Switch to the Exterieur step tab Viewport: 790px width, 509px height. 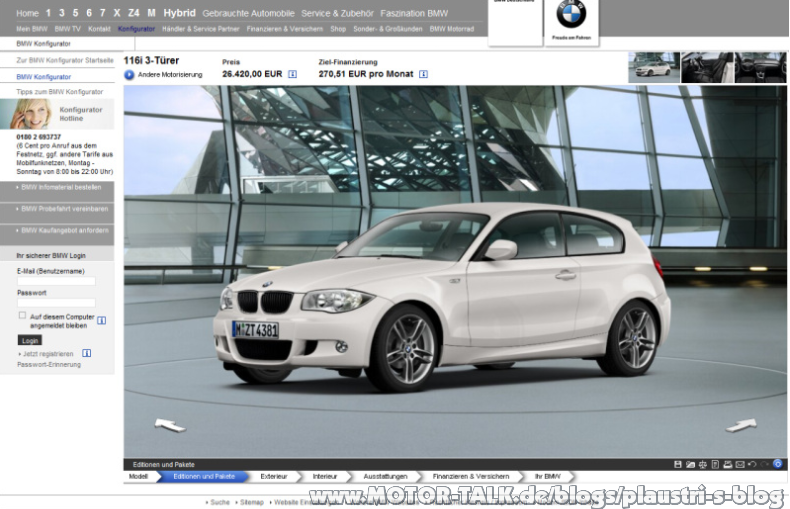[x=274, y=476]
